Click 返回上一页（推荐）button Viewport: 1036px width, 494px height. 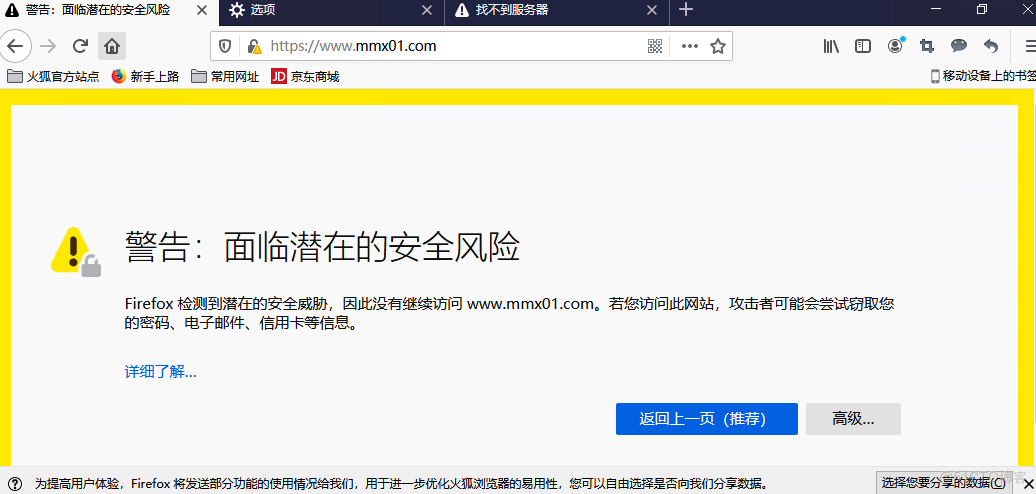pyautogui.click(x=706, y=419)
